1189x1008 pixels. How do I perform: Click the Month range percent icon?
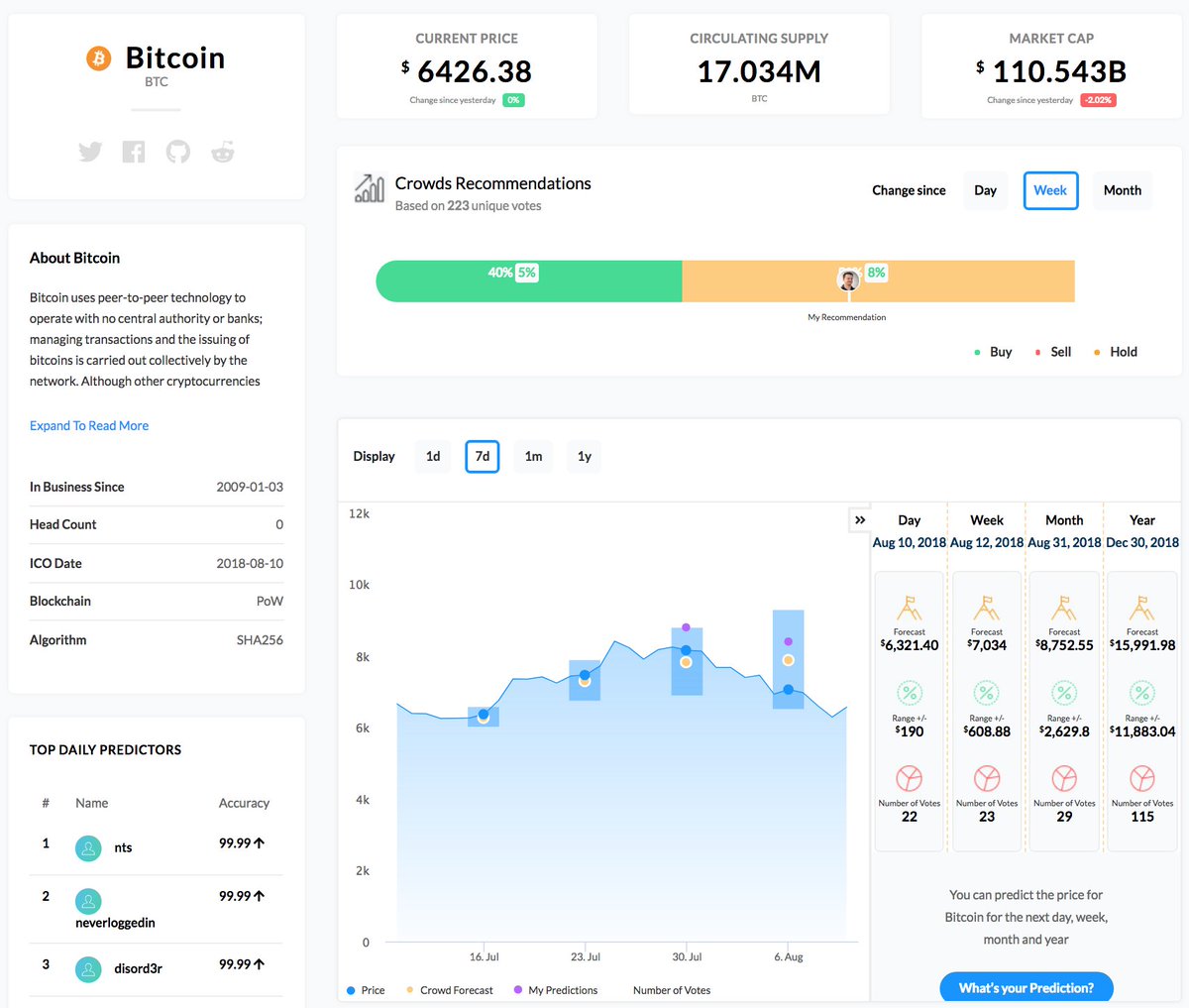[1064, 693]
